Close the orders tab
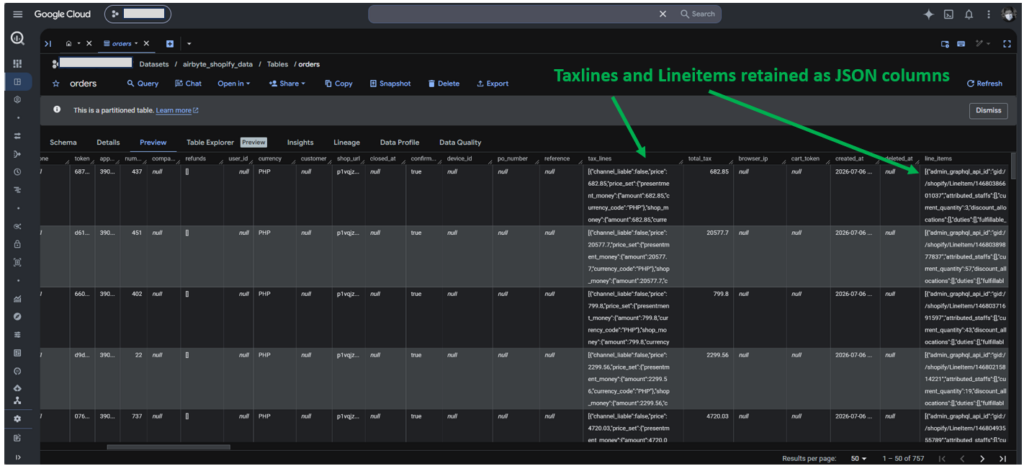 click(x=146, y=44)
